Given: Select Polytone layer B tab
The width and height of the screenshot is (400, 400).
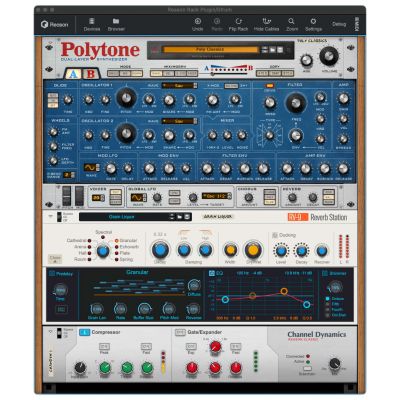Looking at the screenshot, I should [x=91, y=74].
